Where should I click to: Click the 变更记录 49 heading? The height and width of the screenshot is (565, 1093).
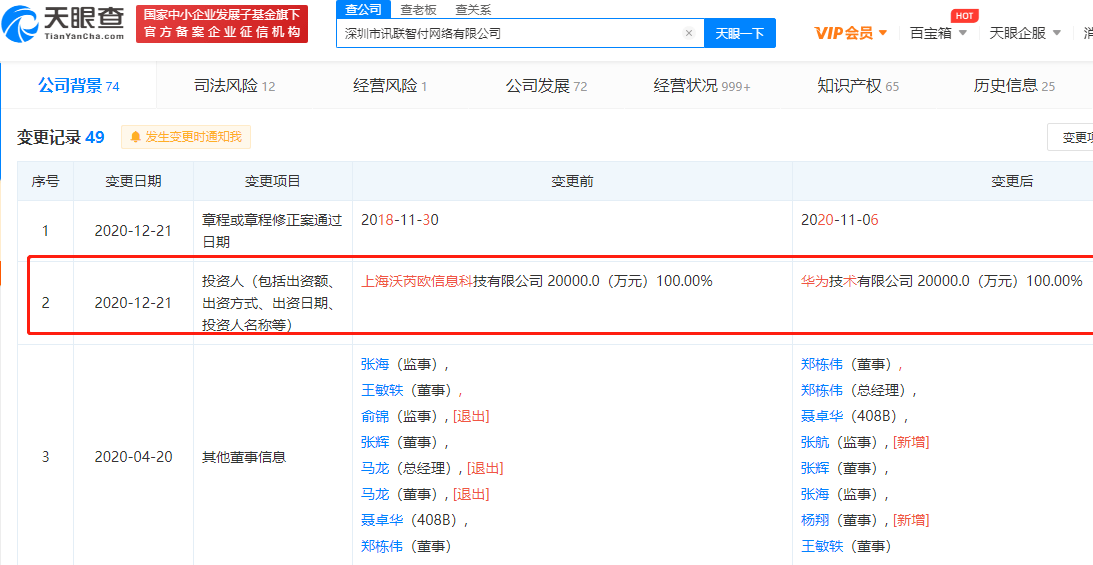pos(61,137)
